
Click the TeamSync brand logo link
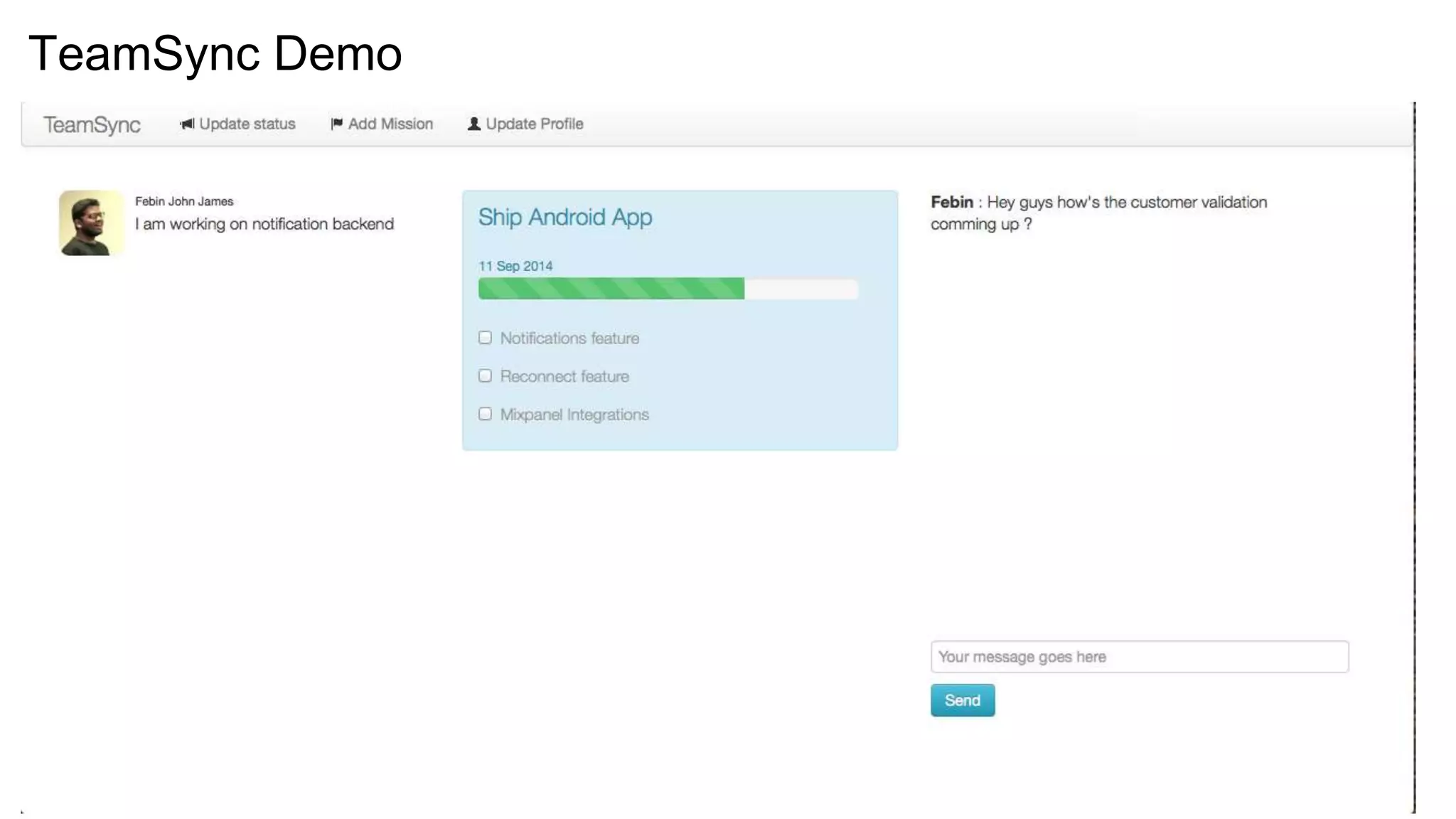92,125
